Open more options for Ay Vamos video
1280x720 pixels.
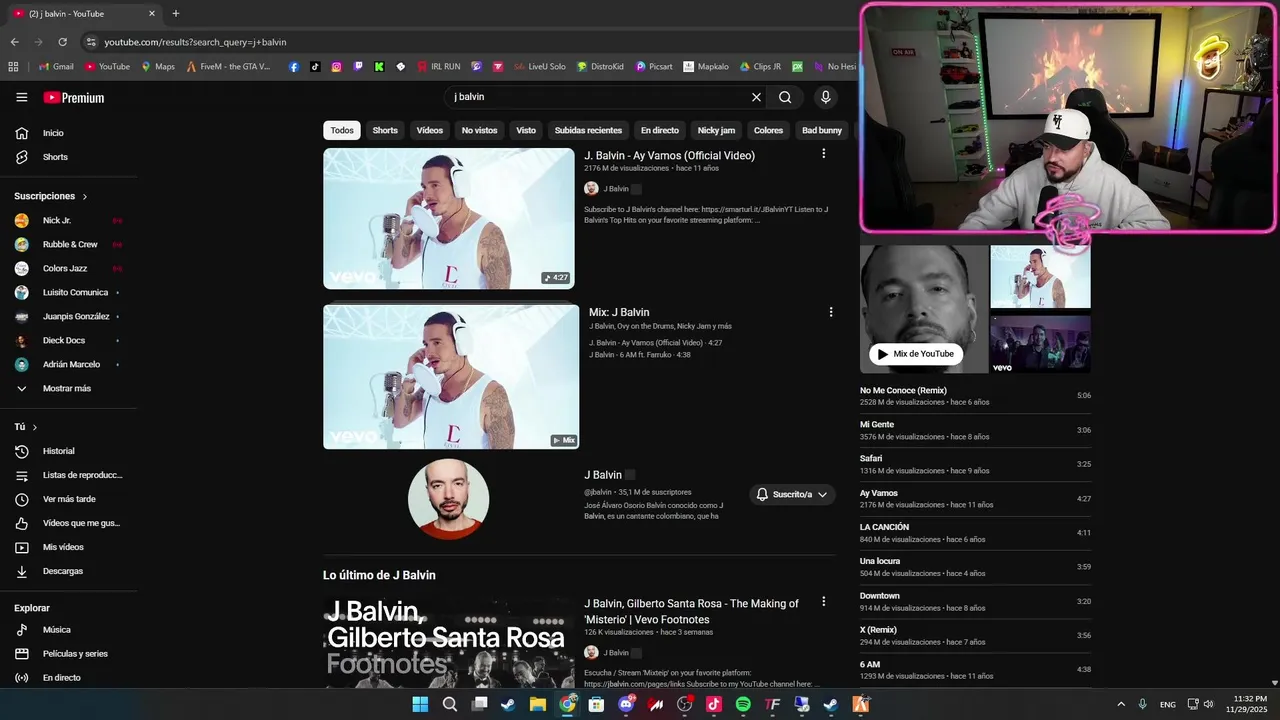[x=823, y=154]
